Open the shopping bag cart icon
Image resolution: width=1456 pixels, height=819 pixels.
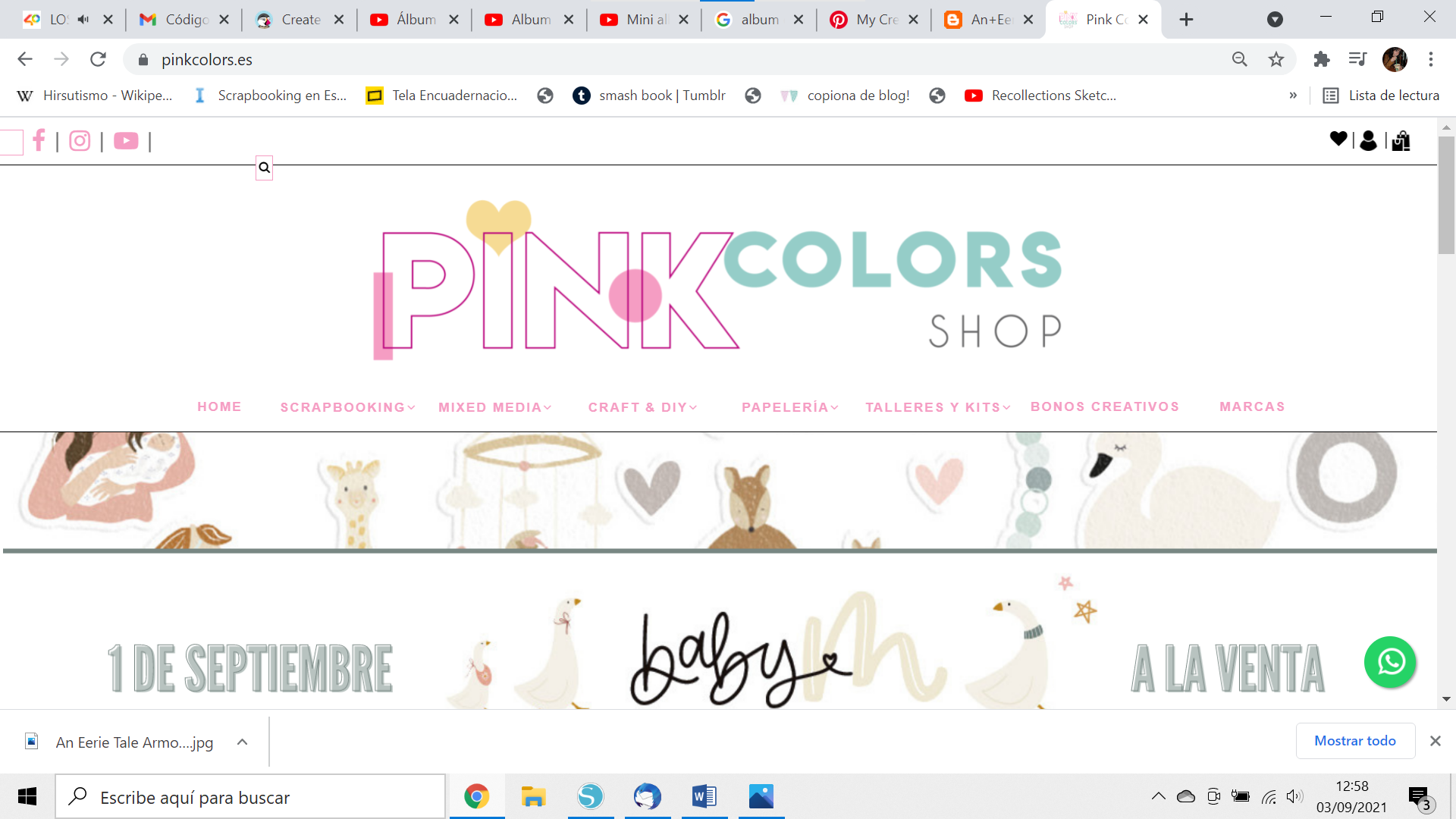1401,140
